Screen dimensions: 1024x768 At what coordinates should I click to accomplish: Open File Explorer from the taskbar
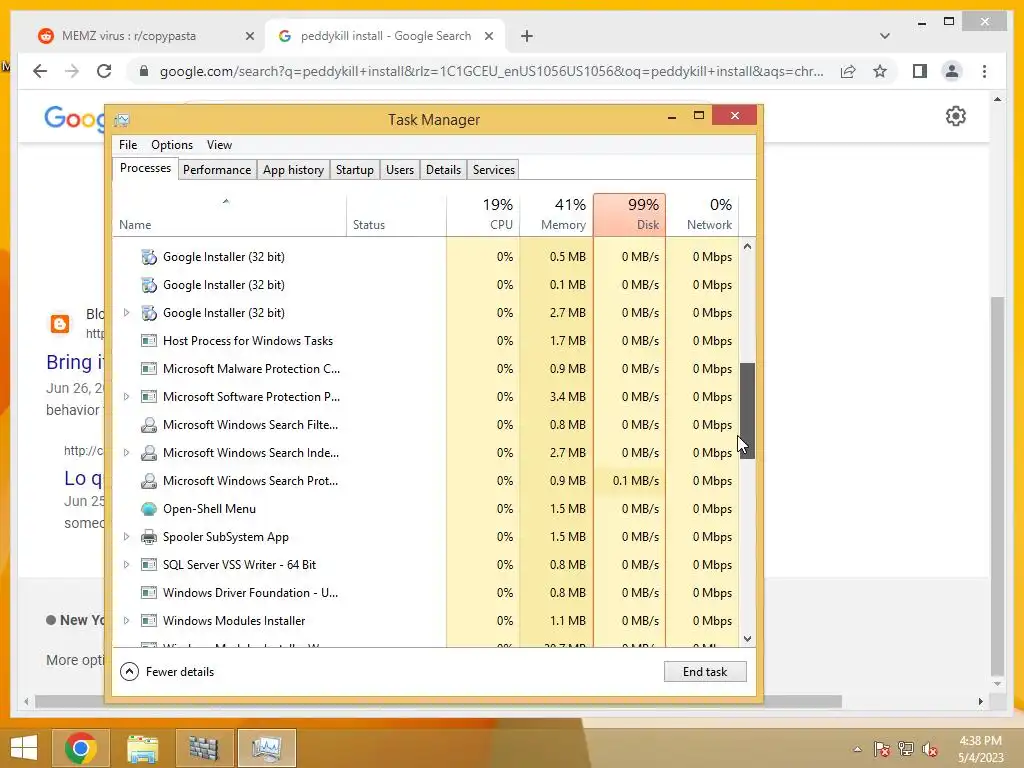point(143,748)
